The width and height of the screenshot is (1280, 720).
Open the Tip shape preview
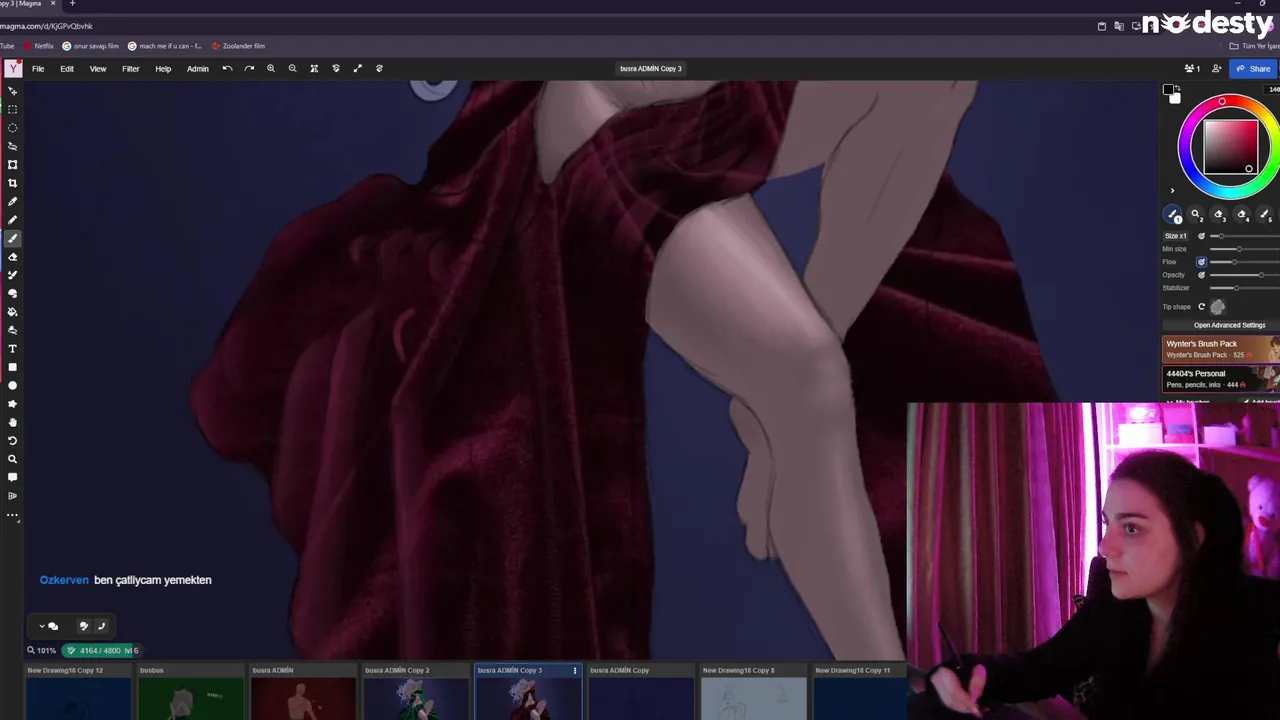pos(1218,307)
